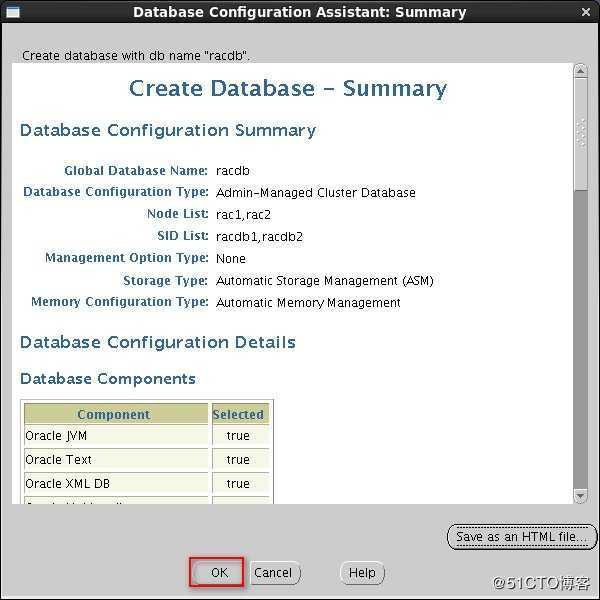Click the Node List label
Image resolution: width=600 pixels, height=600 pixels.
tap(178, 214)
